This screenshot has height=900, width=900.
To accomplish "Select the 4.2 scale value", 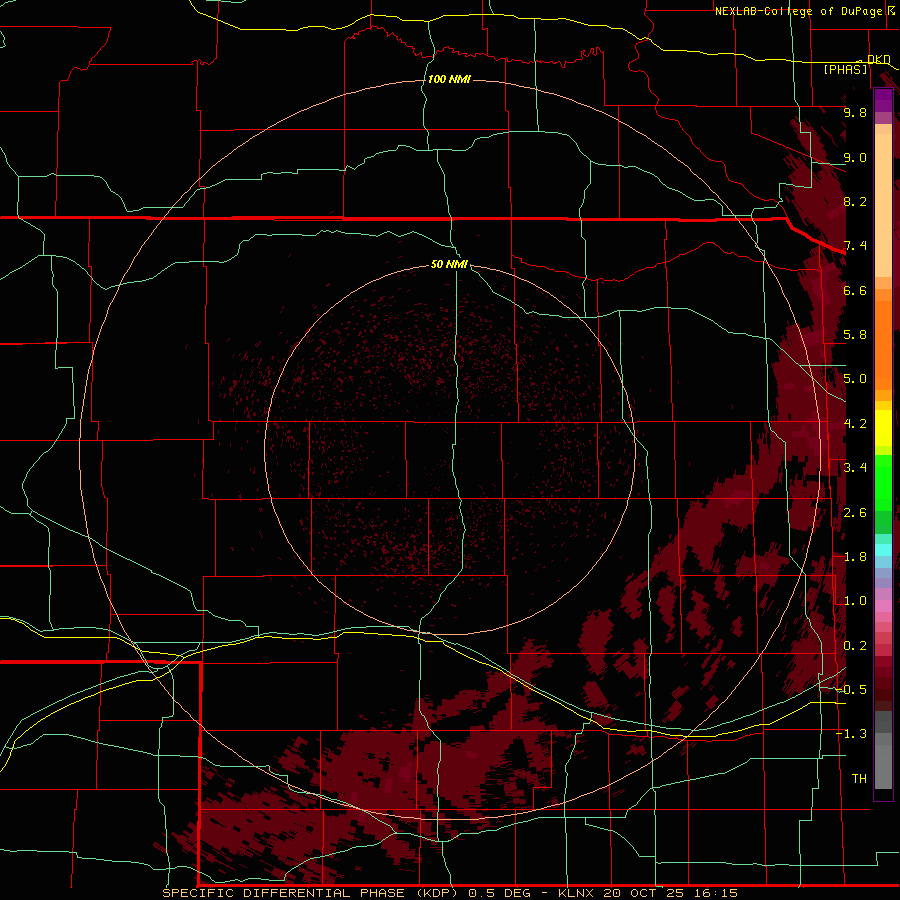I will [855, 424].
